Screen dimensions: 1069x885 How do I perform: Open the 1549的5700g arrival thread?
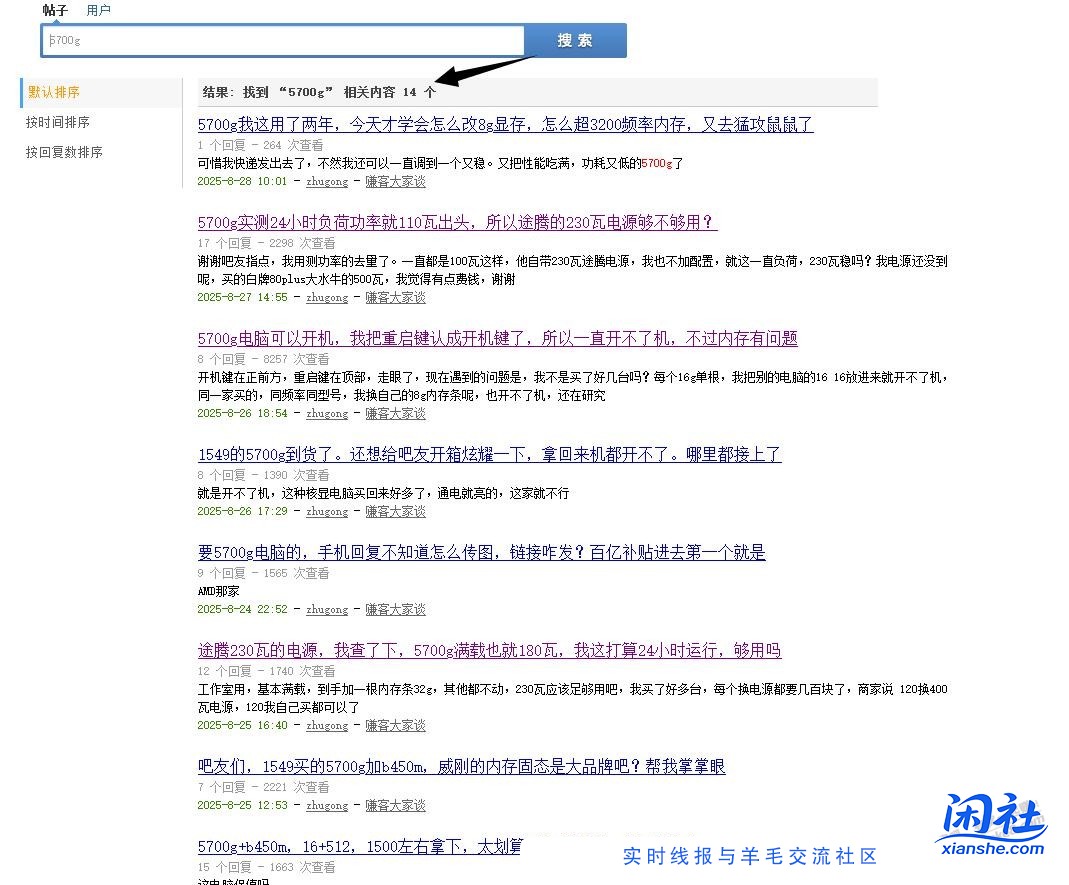tap(489, 454)
